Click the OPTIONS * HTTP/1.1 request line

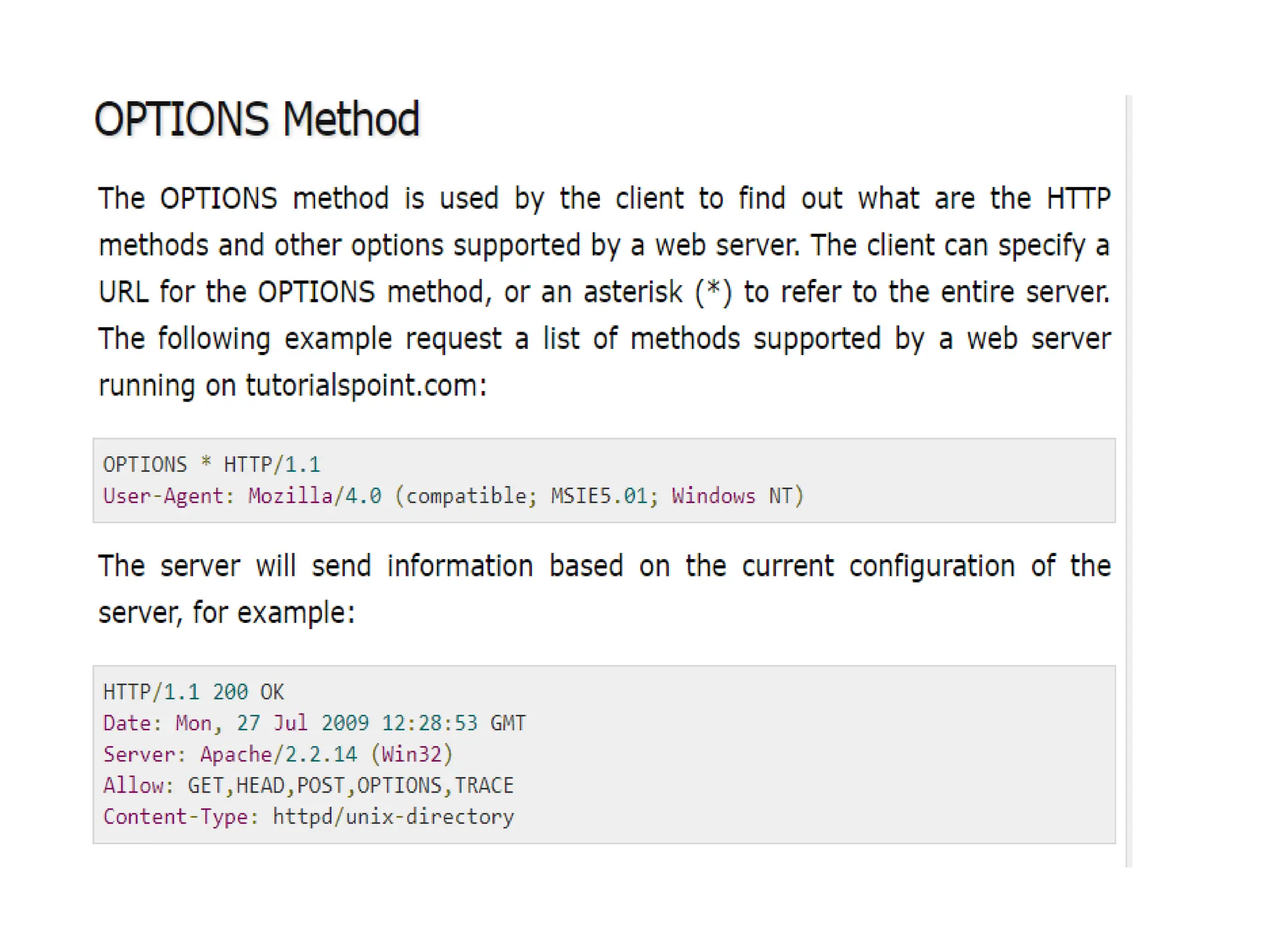(x=211, y=464)
